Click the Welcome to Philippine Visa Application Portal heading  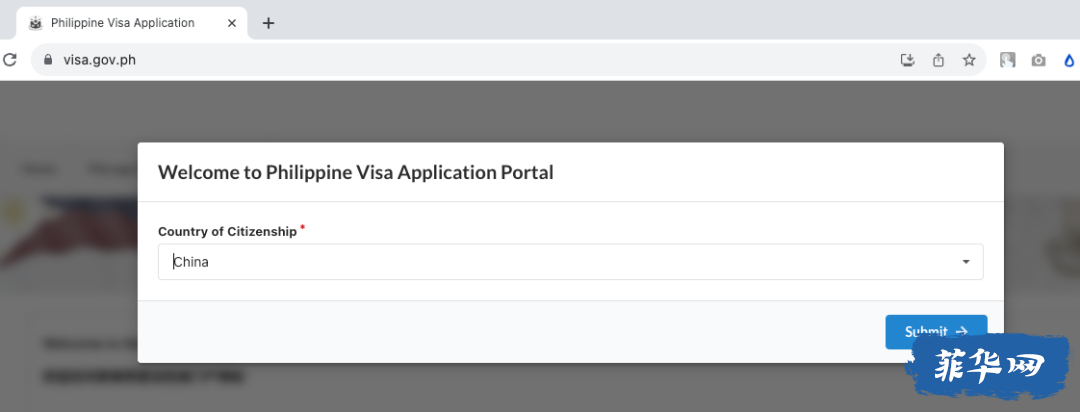(x=355, y=172)
